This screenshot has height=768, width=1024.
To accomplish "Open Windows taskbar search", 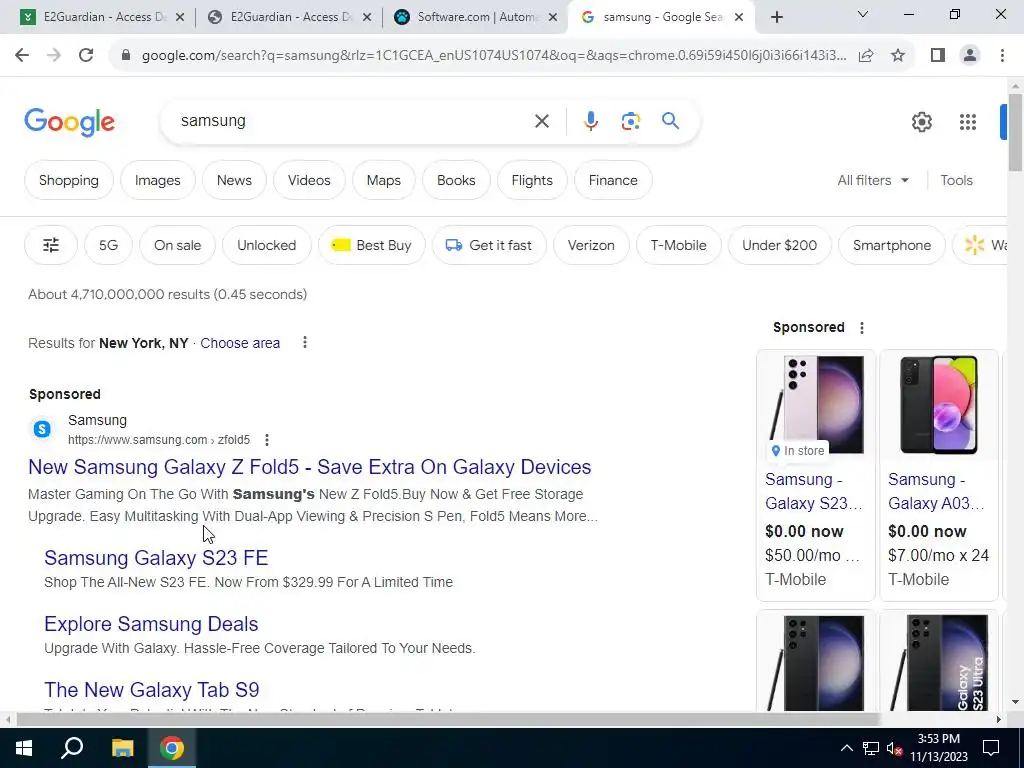I will coord(72,748).
